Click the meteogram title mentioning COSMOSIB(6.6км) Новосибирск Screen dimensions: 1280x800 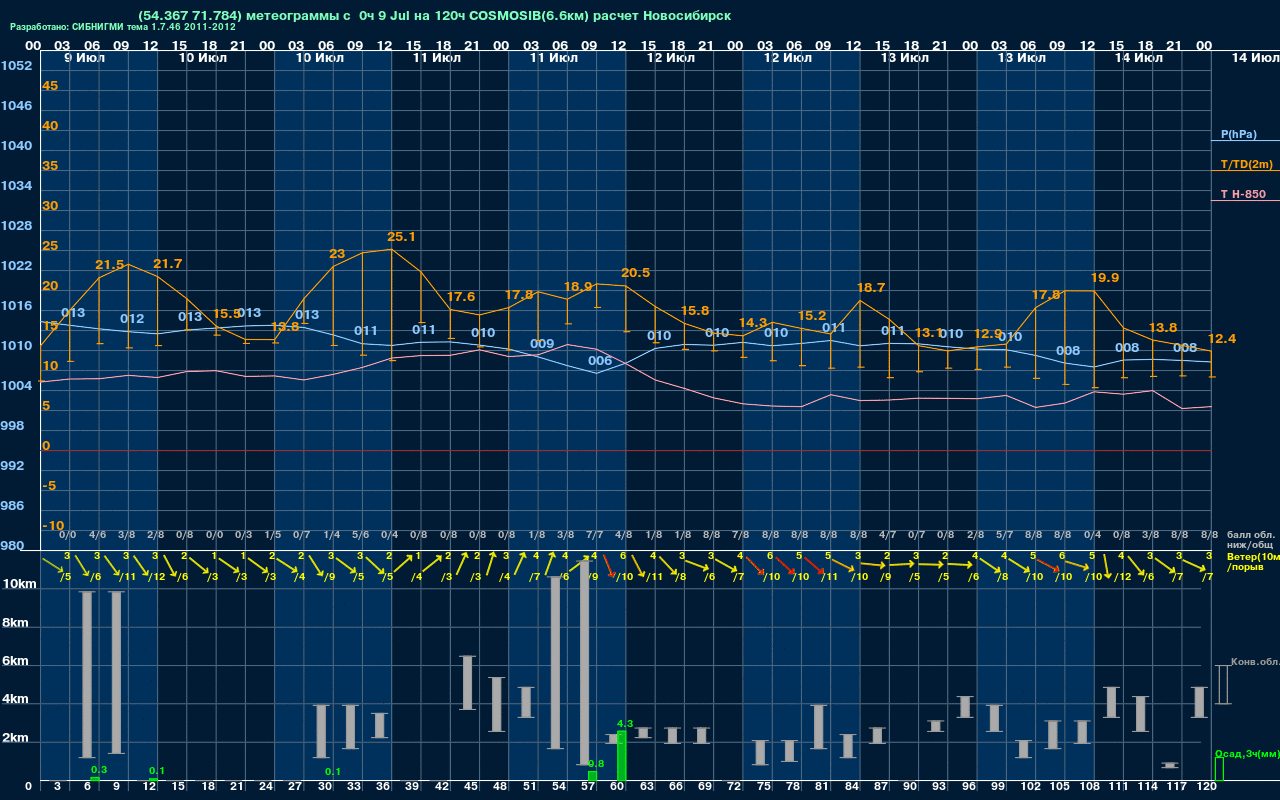(435, 16)
